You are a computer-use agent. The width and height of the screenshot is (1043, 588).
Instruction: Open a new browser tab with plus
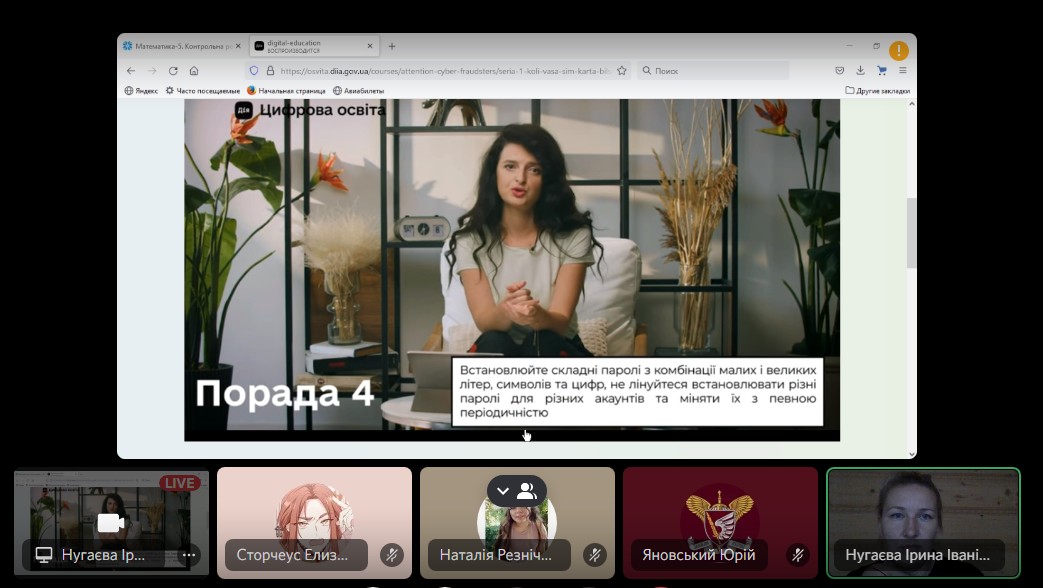[392, 46]
